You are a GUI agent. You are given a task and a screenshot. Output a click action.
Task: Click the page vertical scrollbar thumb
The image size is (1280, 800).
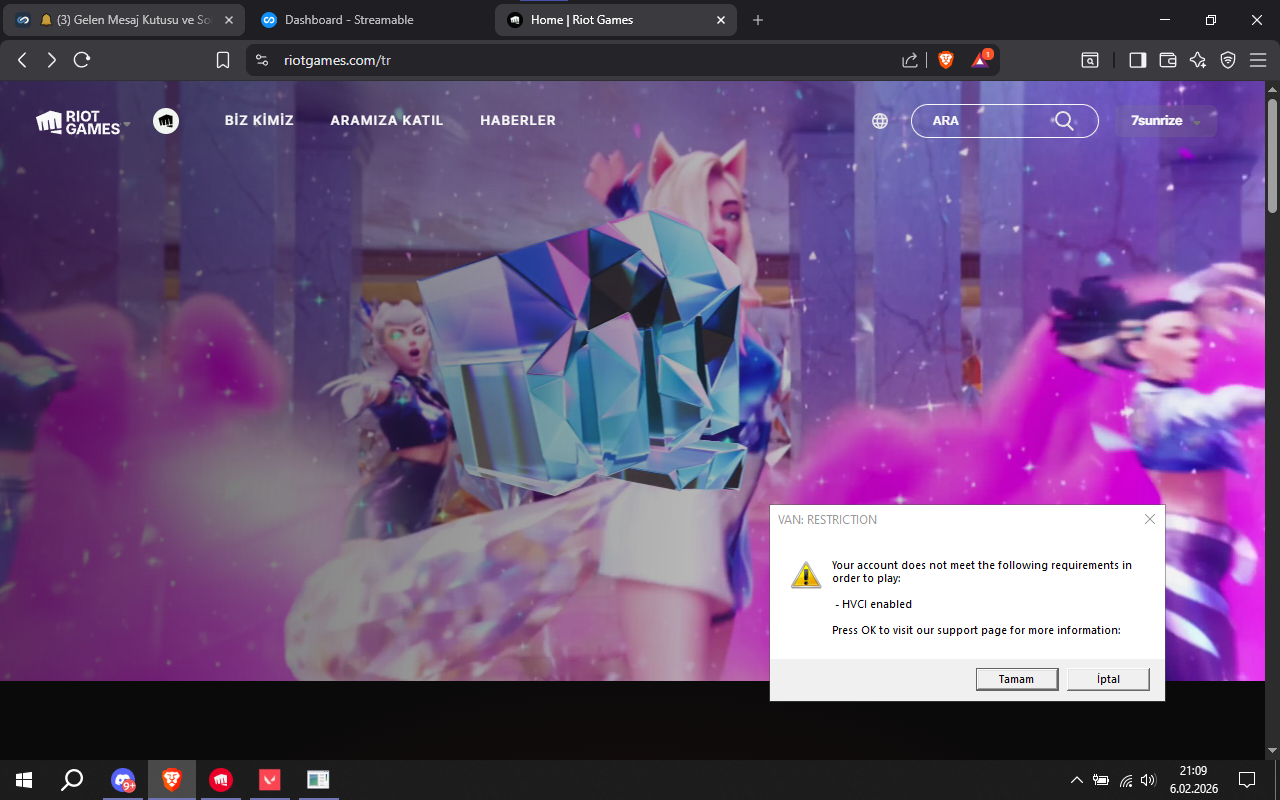click(1272, 154)
